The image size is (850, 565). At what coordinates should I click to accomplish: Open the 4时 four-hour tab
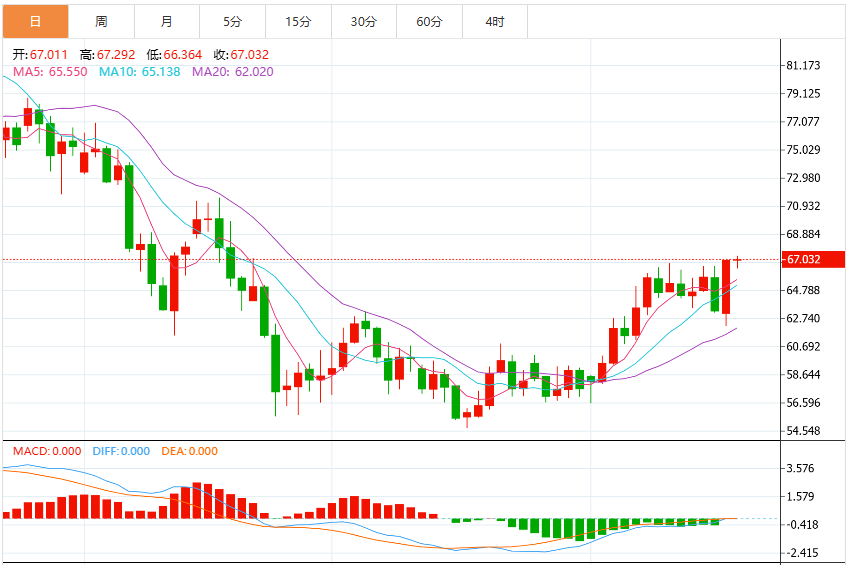[495, 22]
